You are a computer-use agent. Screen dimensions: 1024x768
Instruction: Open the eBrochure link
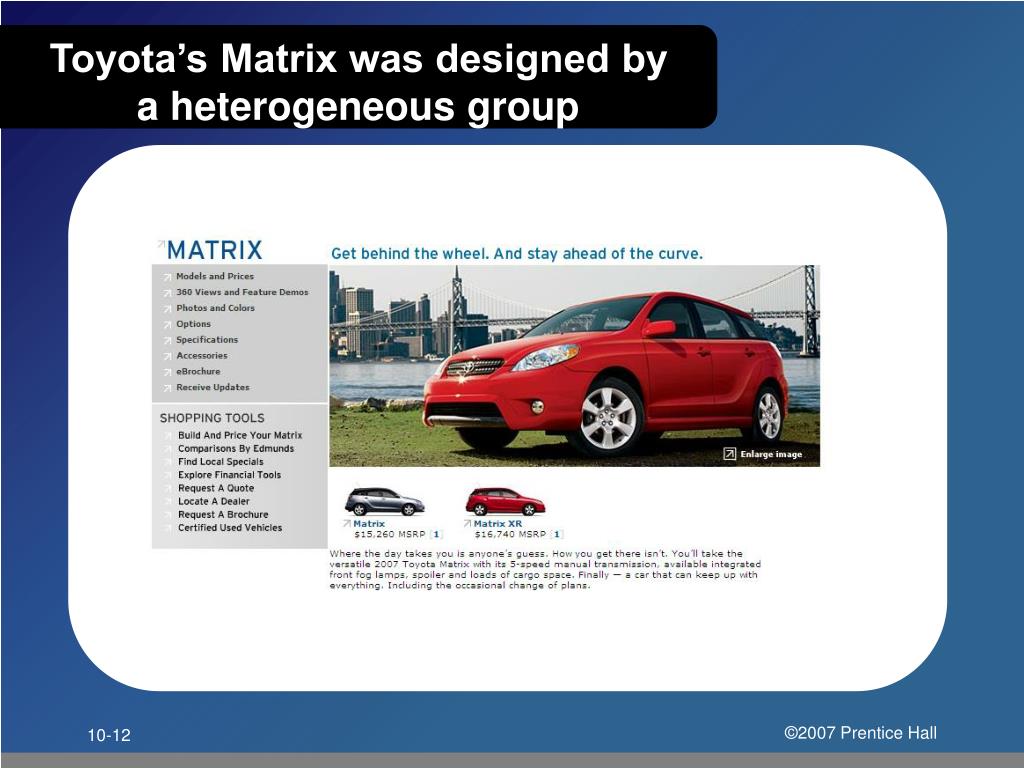(198, 371)
